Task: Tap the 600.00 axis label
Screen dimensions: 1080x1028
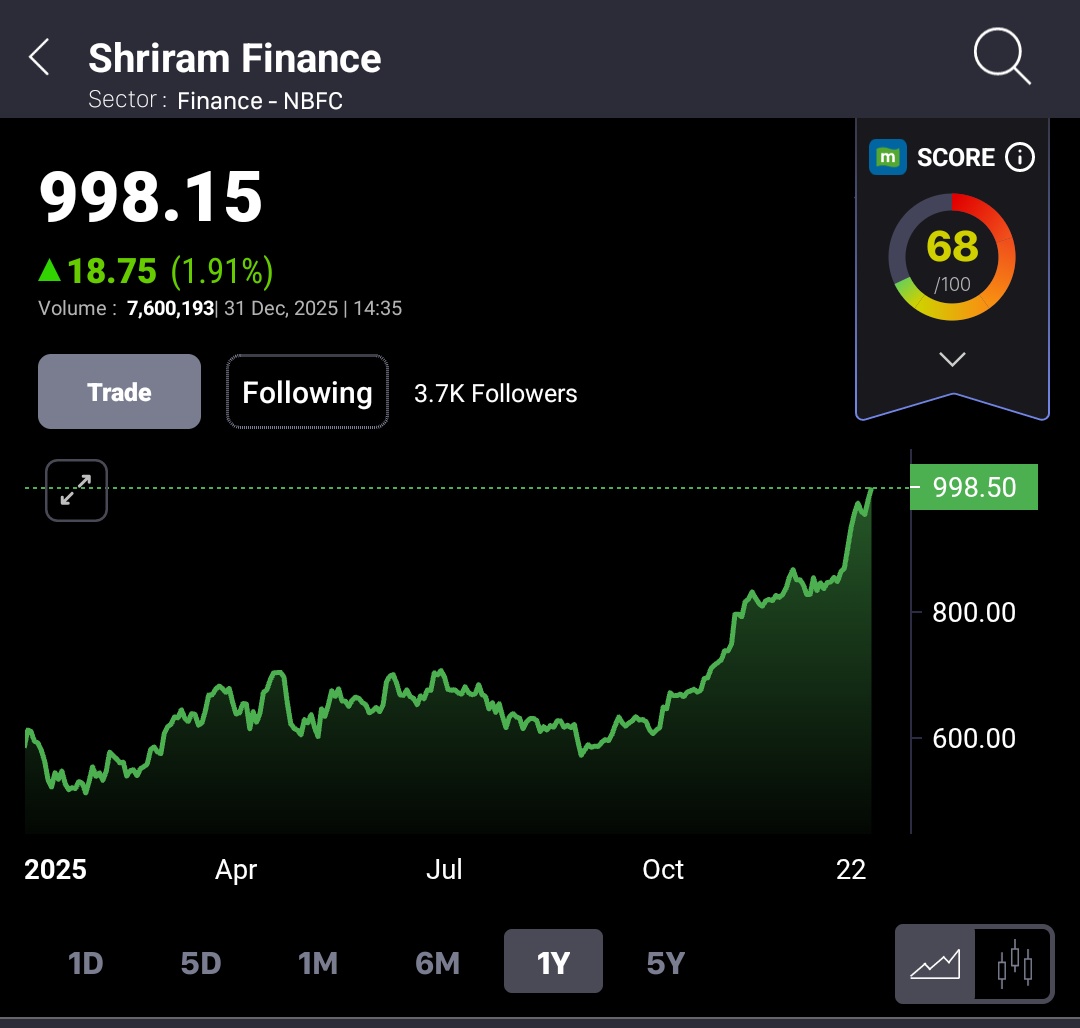Action: click(974, 738)
